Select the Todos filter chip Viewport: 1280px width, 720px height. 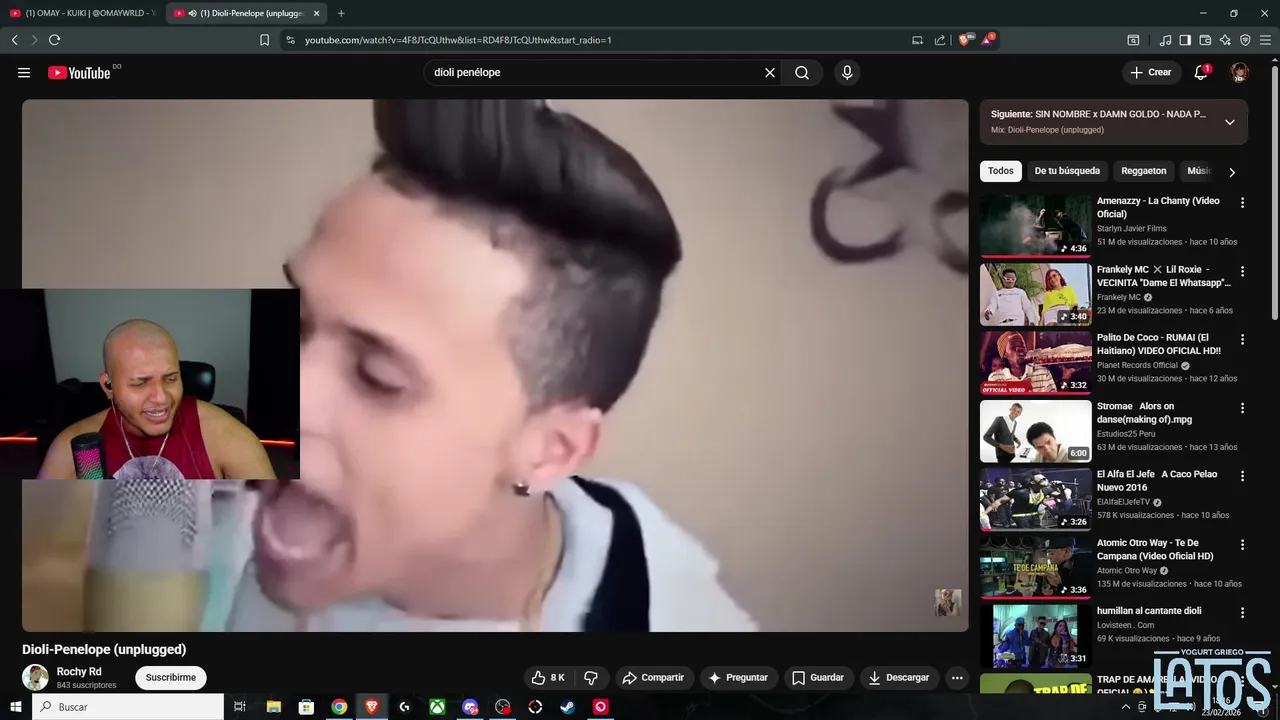[1001, 171]
